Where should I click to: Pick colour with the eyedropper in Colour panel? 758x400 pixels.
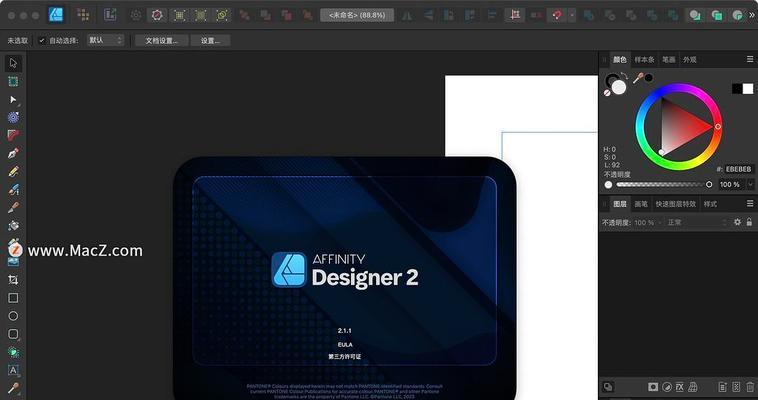[639, 78]
